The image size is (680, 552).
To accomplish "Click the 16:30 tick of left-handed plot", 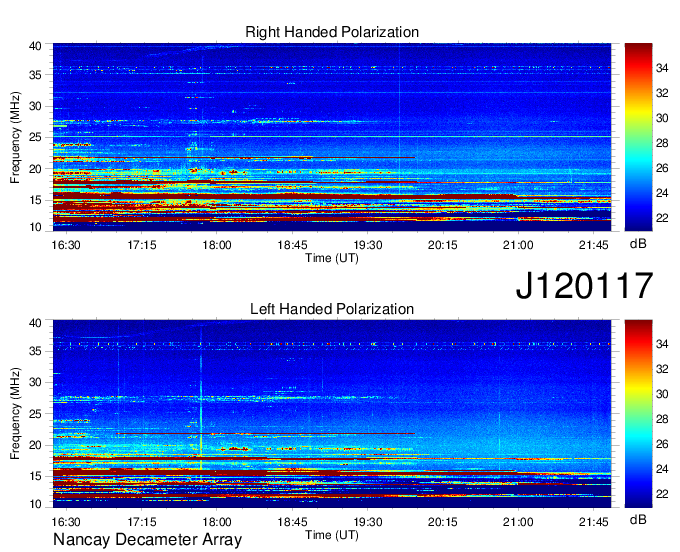I will 66,522.
